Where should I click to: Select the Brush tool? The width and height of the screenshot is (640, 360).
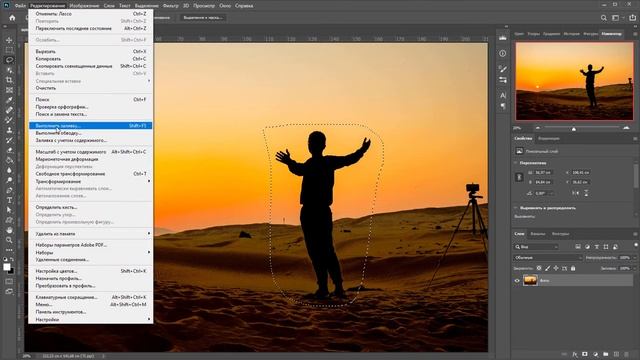coord(9,120)
